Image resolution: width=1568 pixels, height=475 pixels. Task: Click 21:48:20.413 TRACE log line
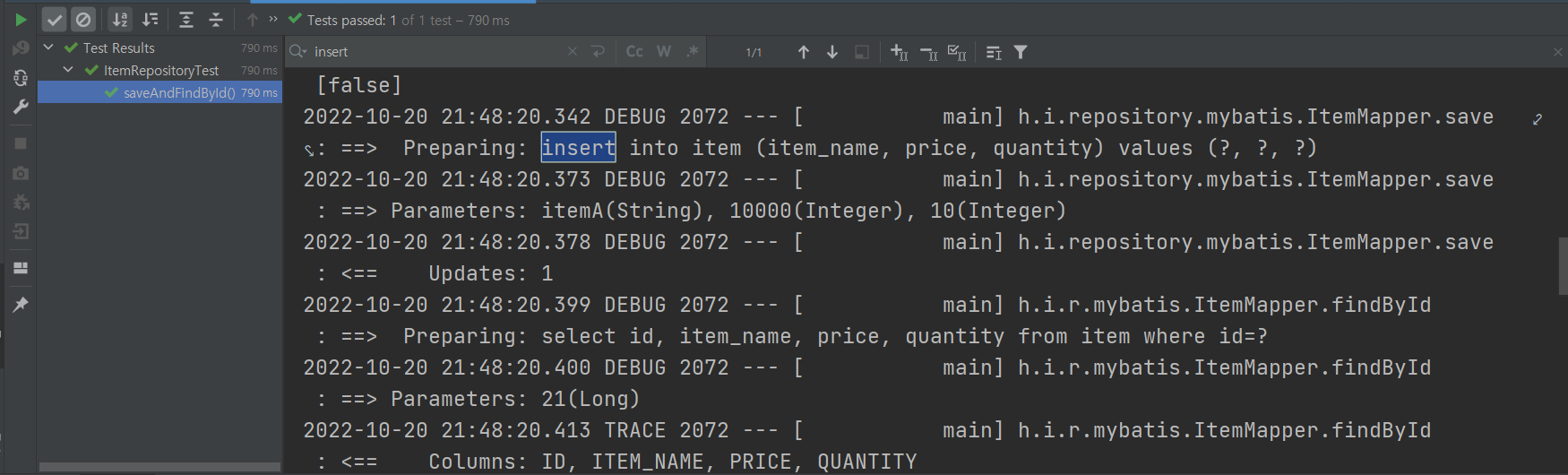tap(866, 430)
